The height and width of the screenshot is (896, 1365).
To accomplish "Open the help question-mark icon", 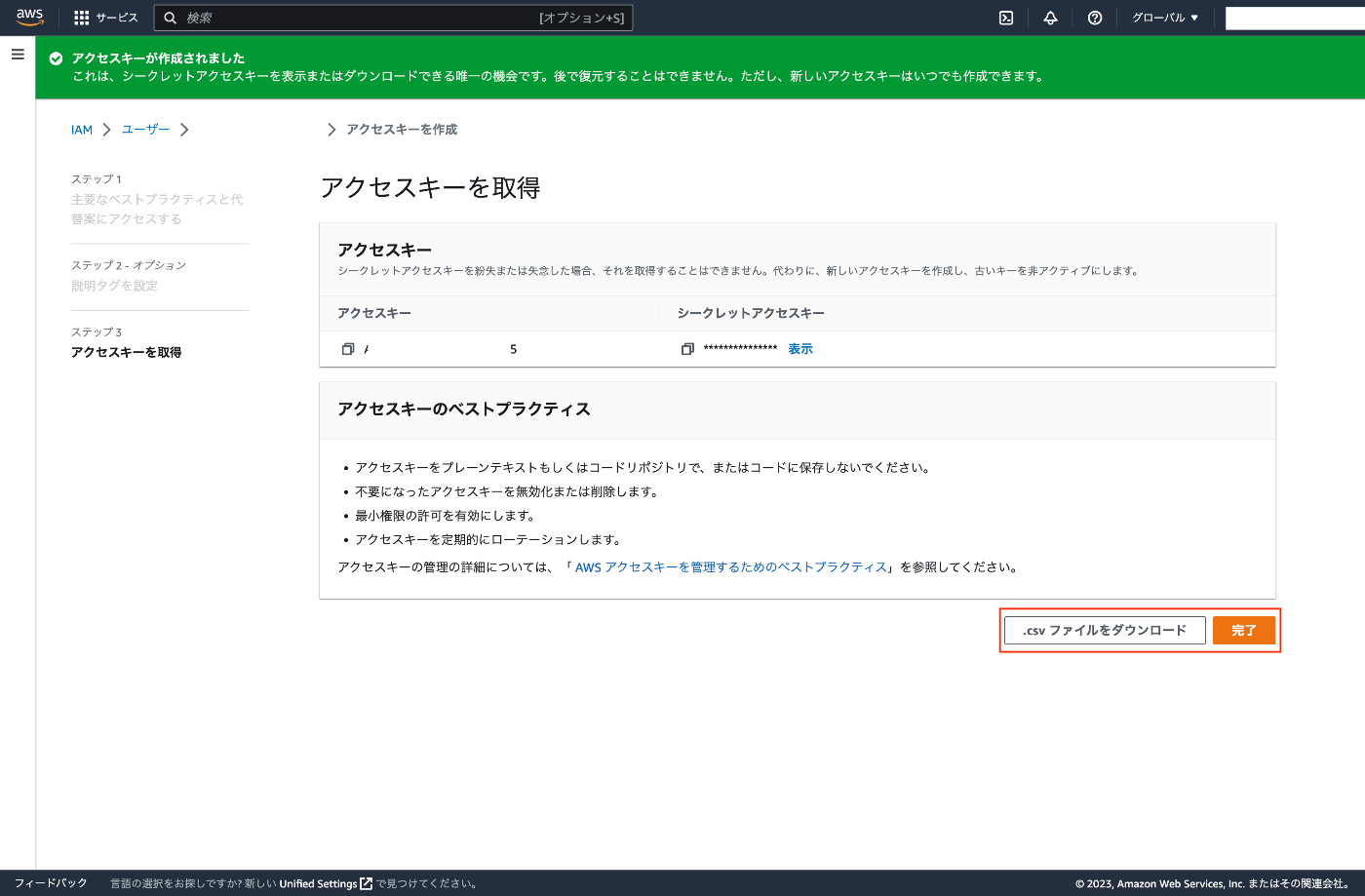I will pos(1094,17).
